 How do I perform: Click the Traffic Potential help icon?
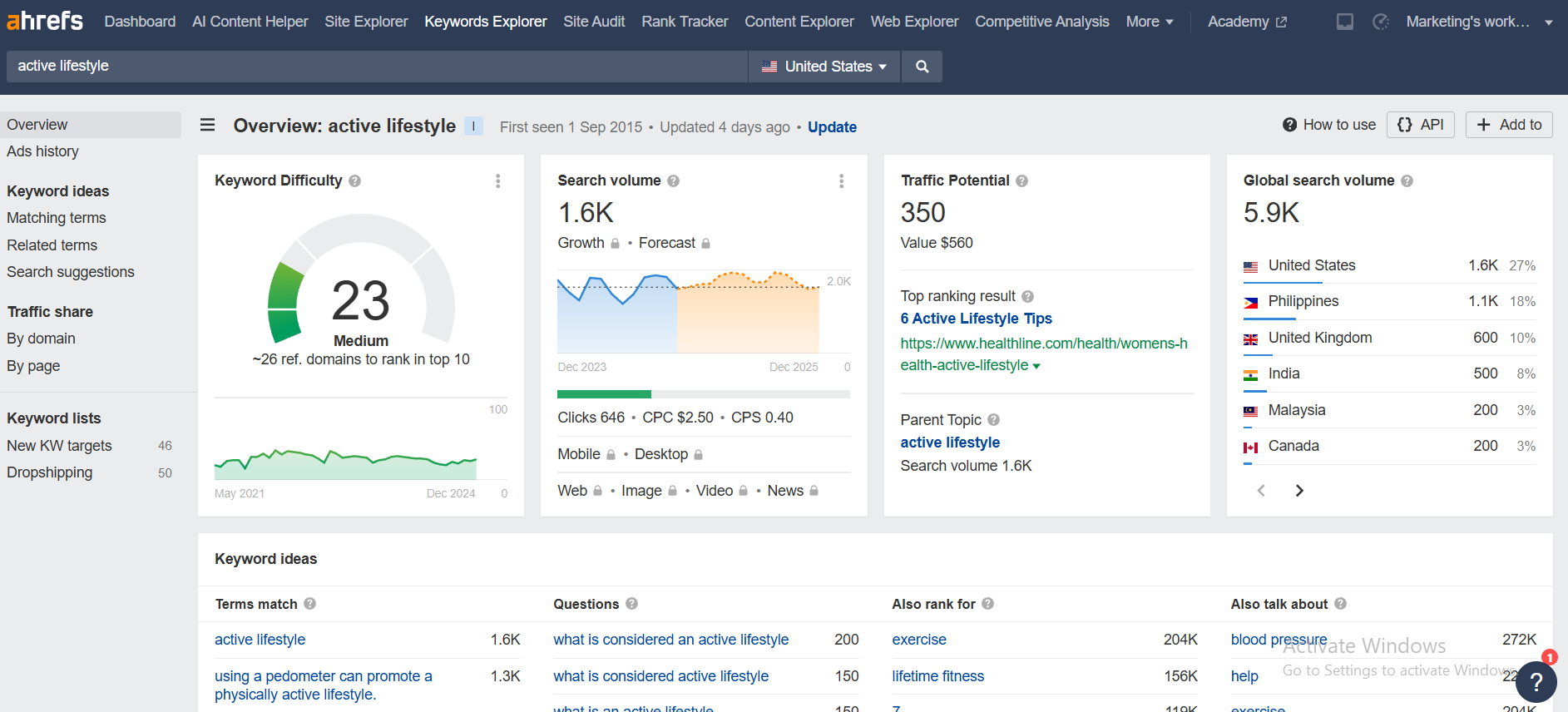tap(1022, 180)
